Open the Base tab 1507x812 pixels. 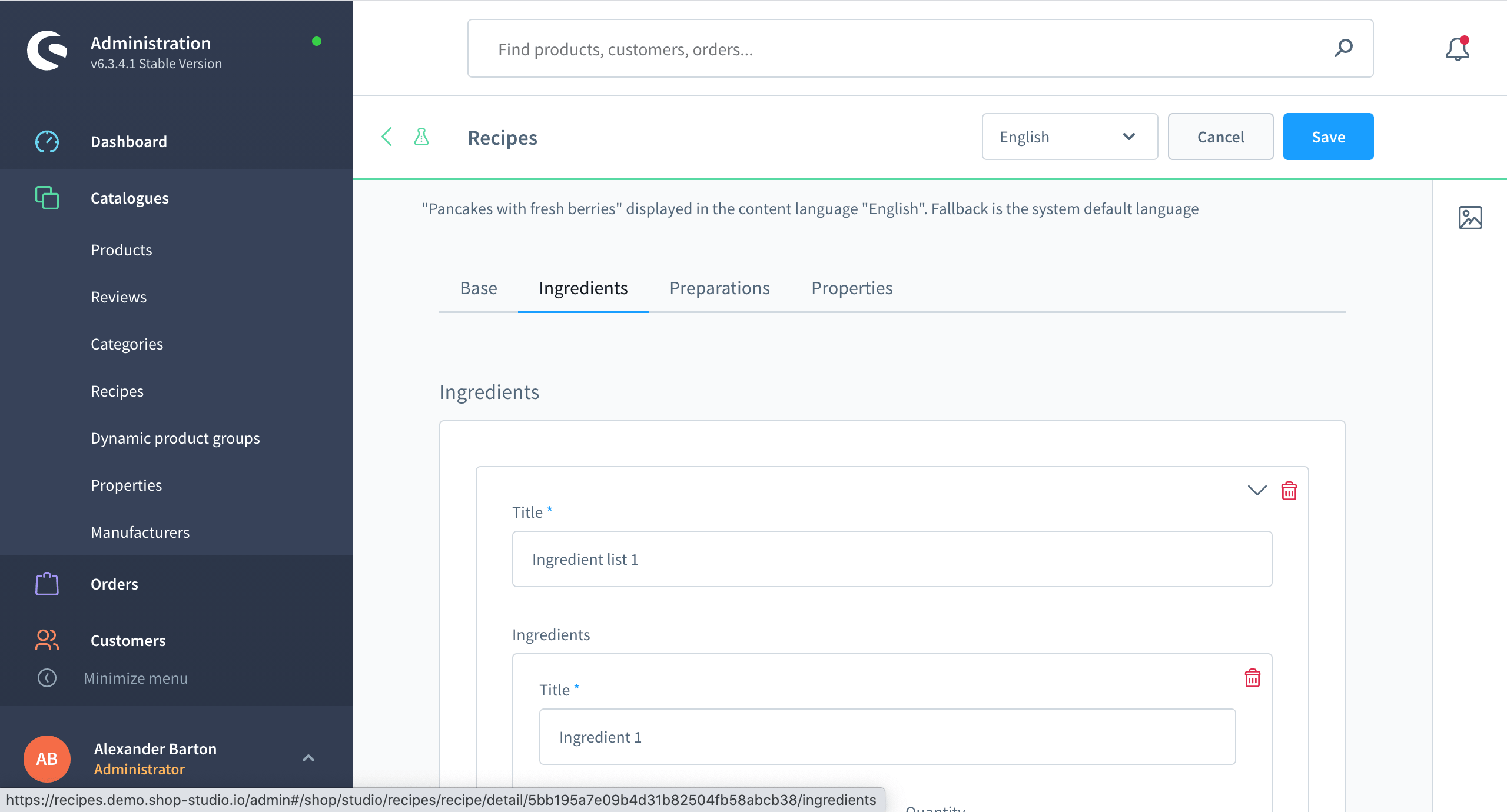tap(479, 288)
